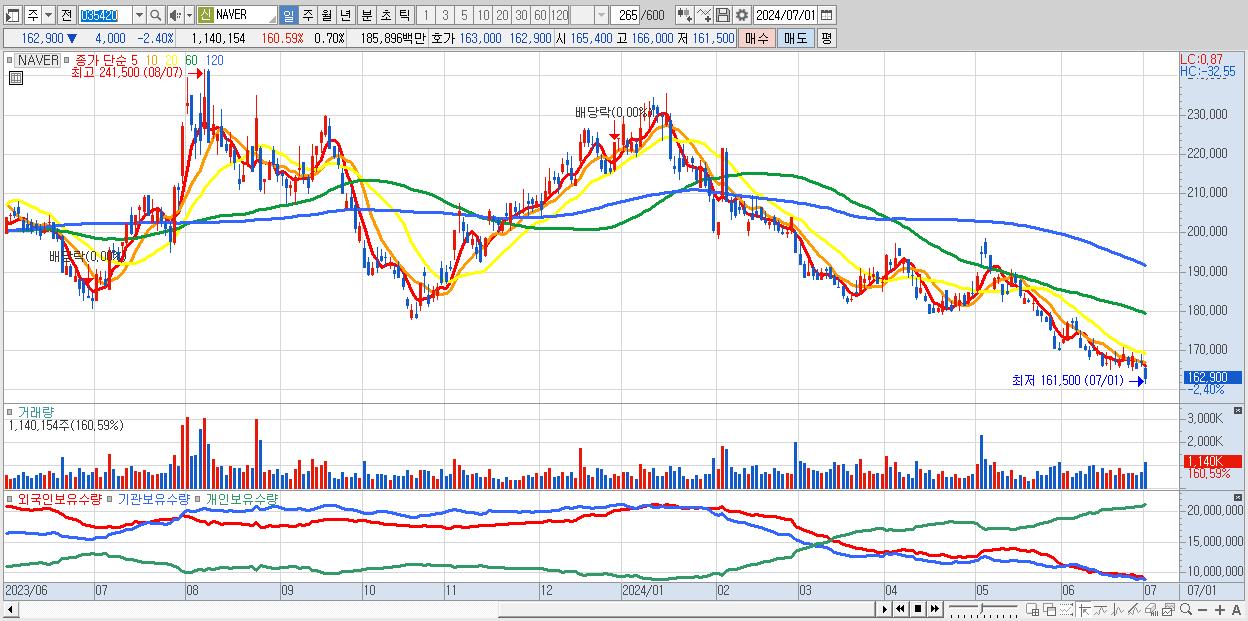Image resolution: width=1248 pixels, height=621 pixels.
Task: Click the wave line tool icon
Action: (1118, 609)
